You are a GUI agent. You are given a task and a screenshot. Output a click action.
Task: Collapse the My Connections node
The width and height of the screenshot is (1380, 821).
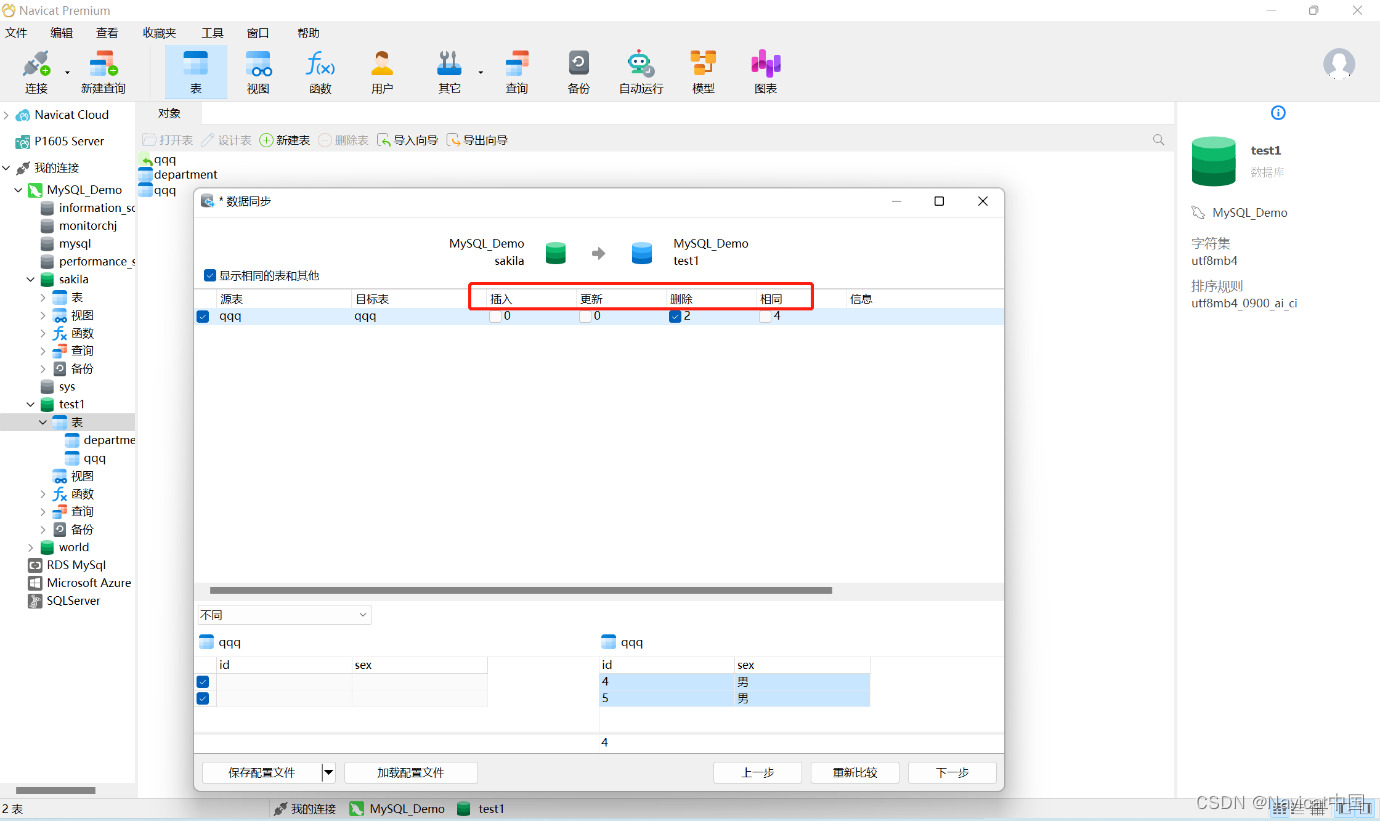(x=7, y=168)
